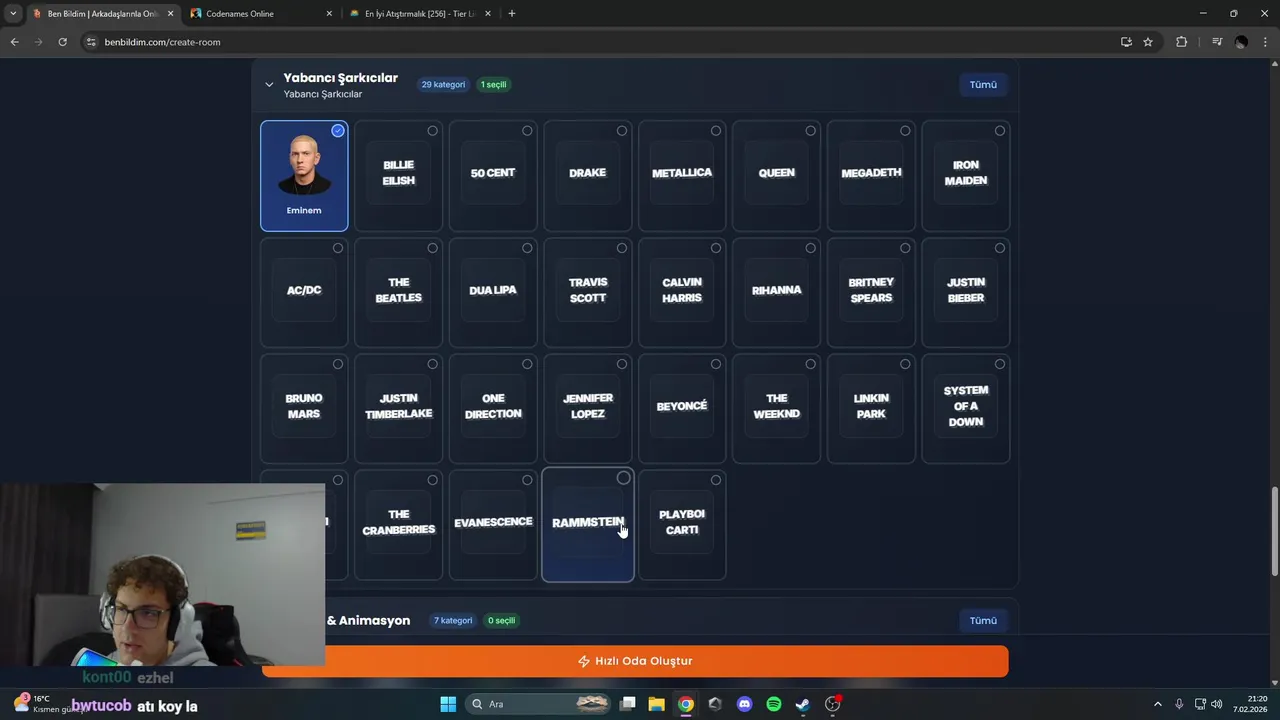Viewport: 1280px width, 720px height.
Task: Pick The Cranberries card
Action: (398, 524)
